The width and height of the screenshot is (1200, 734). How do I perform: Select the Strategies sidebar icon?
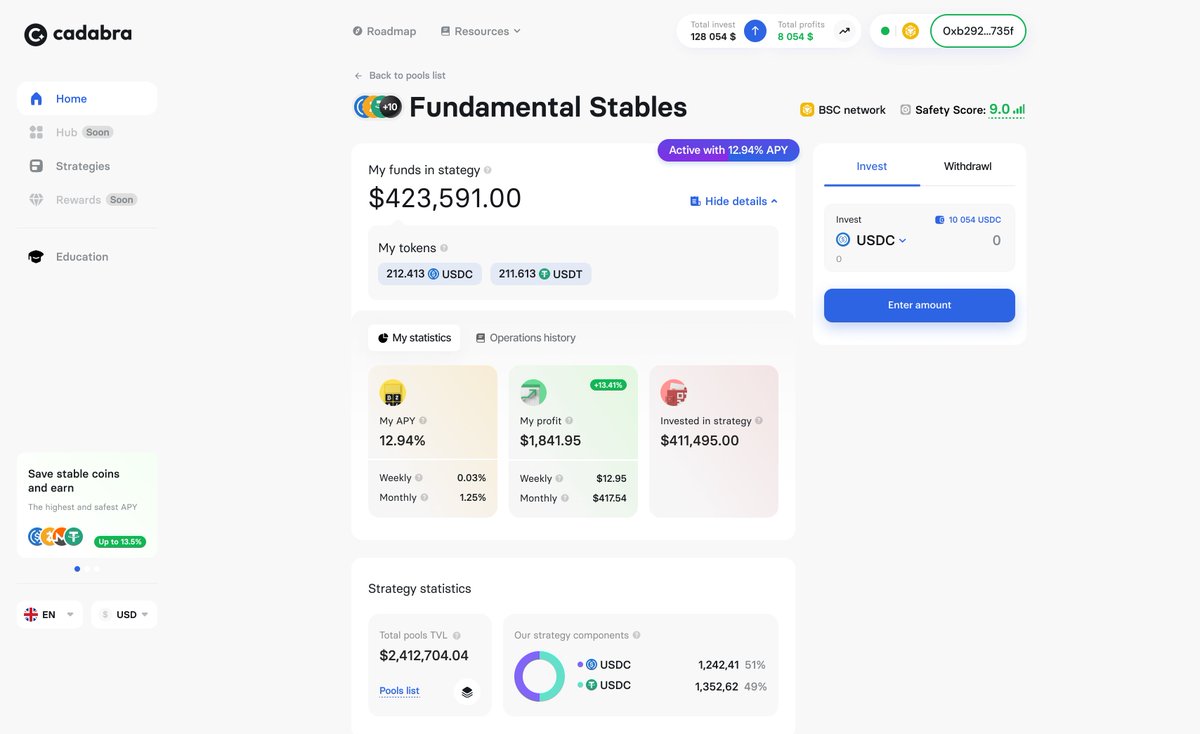36,166
